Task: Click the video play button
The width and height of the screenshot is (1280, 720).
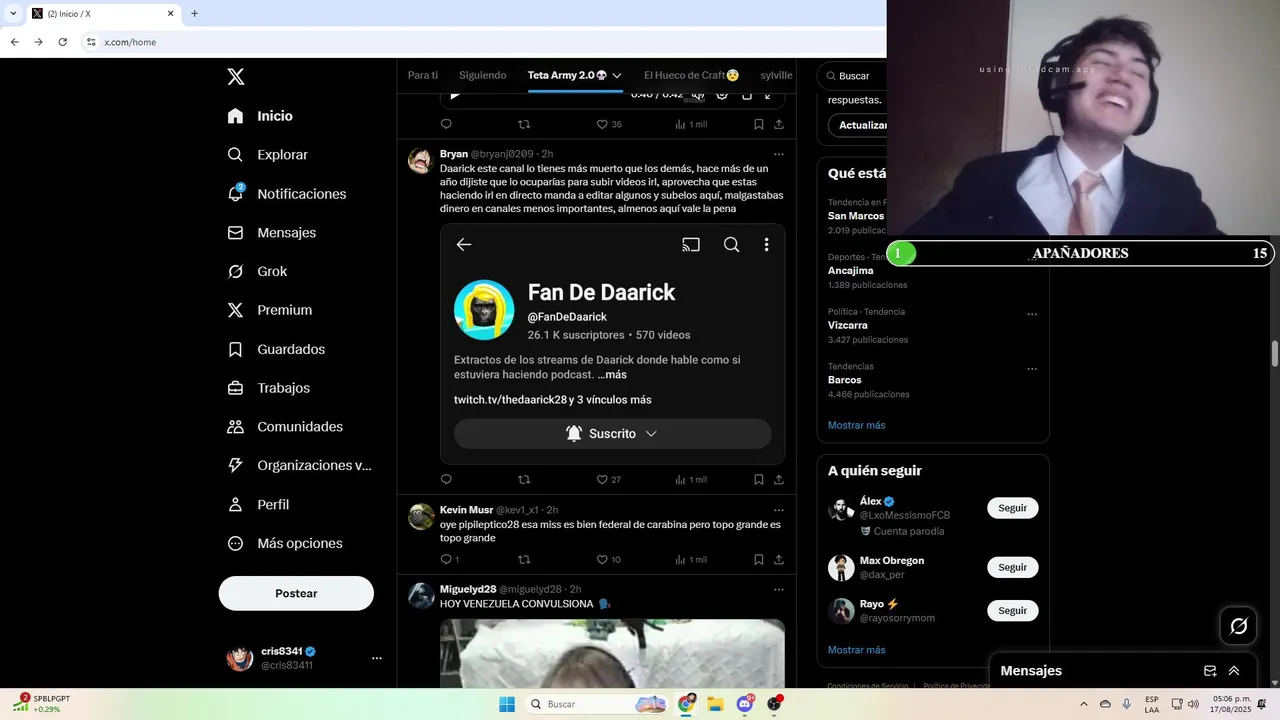Action: click(x=455, y=95)
